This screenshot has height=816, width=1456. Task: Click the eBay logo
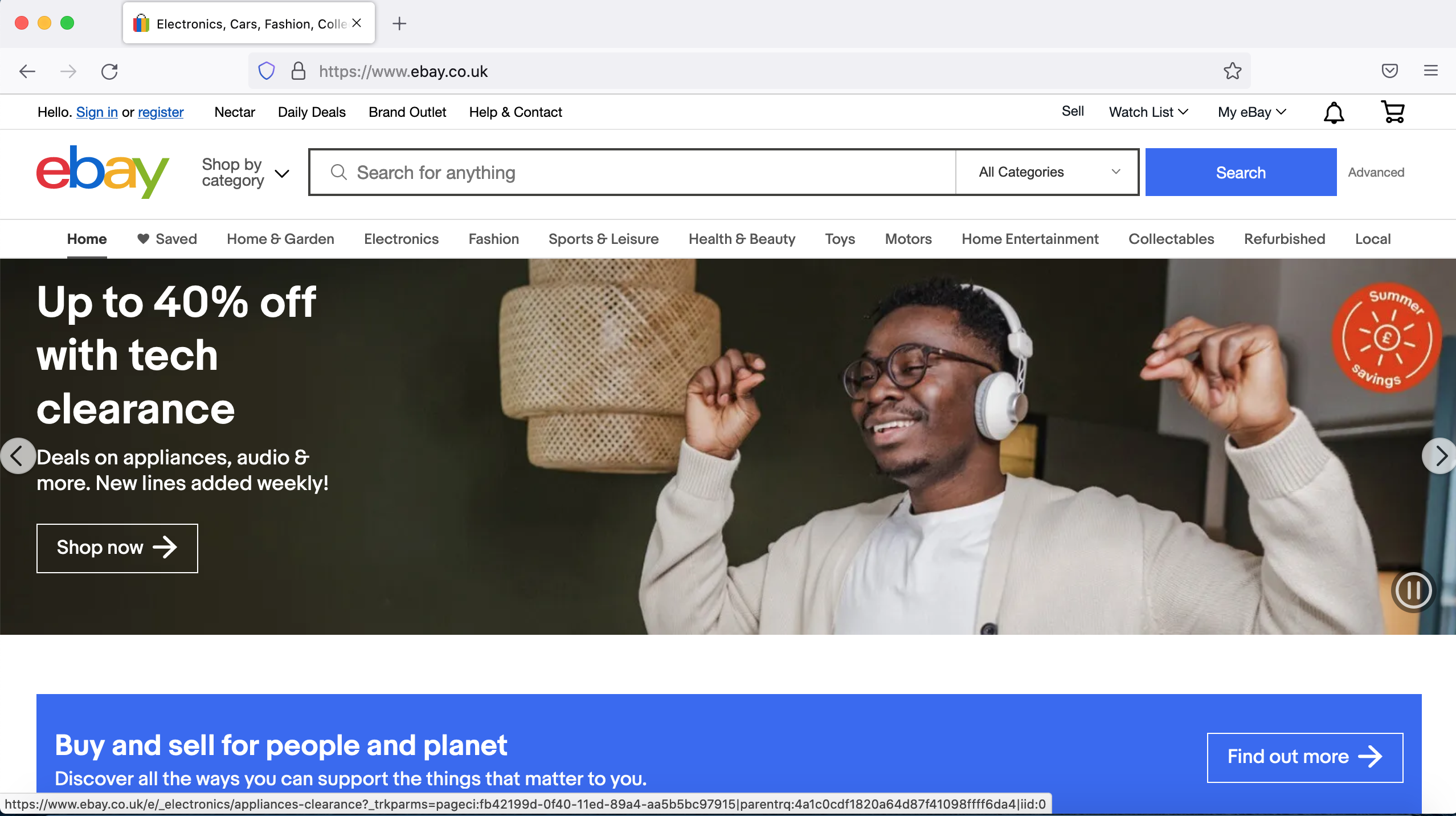tap(103, 172)
